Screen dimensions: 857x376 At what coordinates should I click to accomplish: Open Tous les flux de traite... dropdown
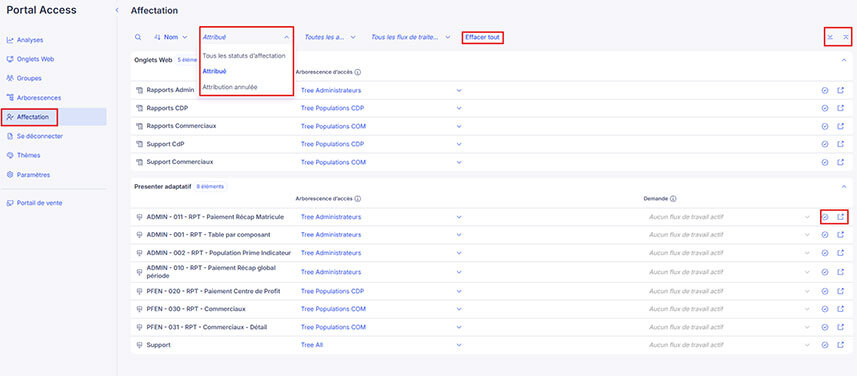tap(410, 37)
